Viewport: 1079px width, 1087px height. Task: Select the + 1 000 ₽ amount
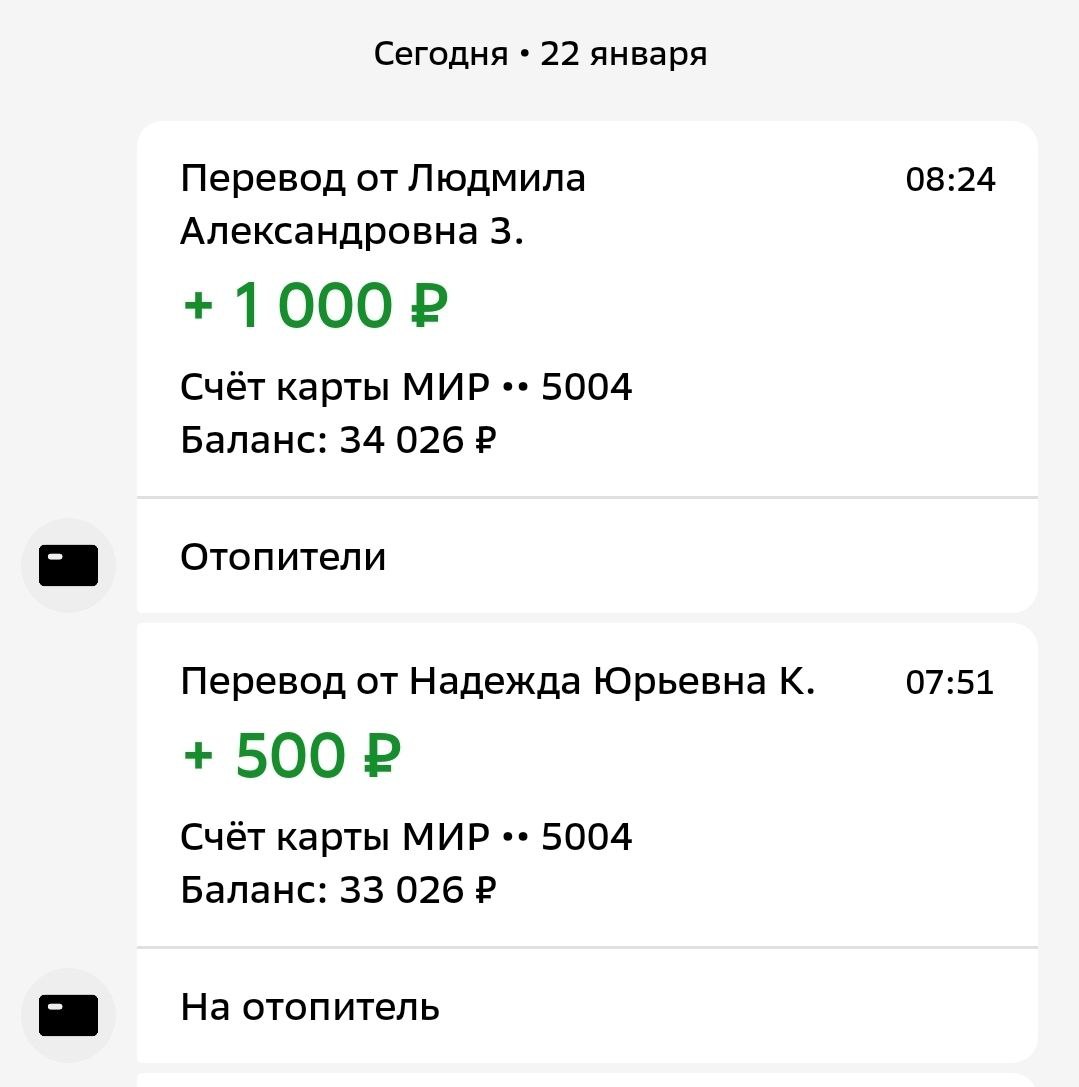point(316,306)
